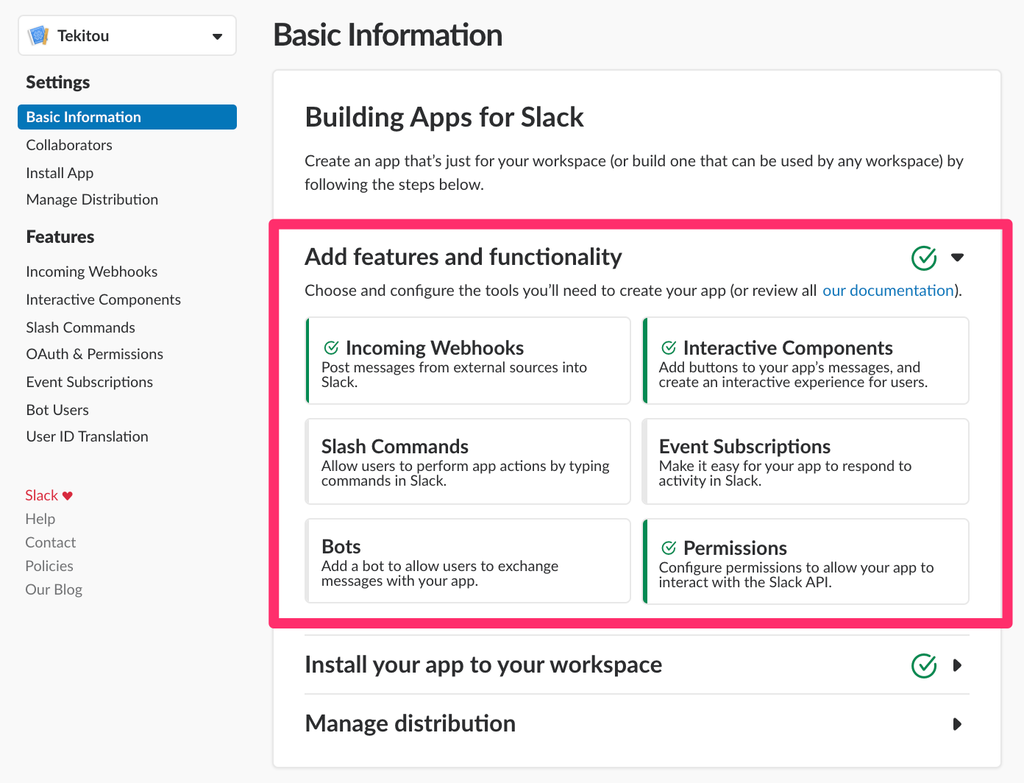Click green checkmark beside Install your app
This screenshot has height=783, width=1024.
tap(924, 665)
